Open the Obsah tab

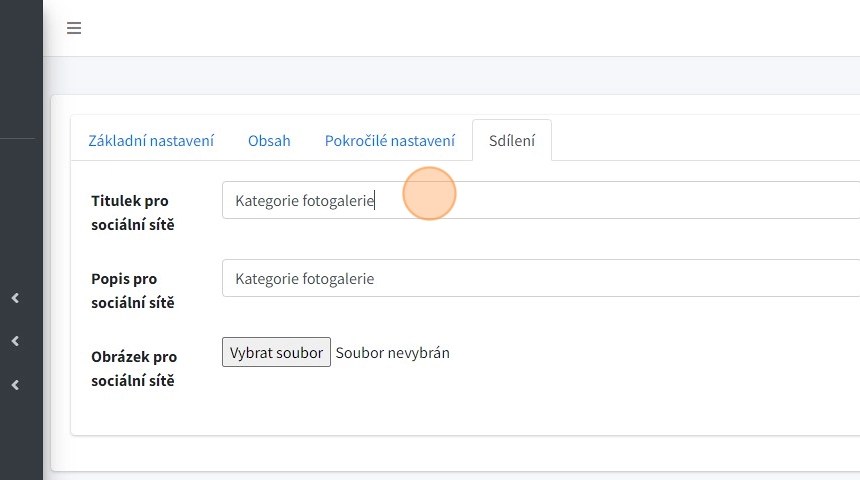pyautogui.click(x=269, y=140)
